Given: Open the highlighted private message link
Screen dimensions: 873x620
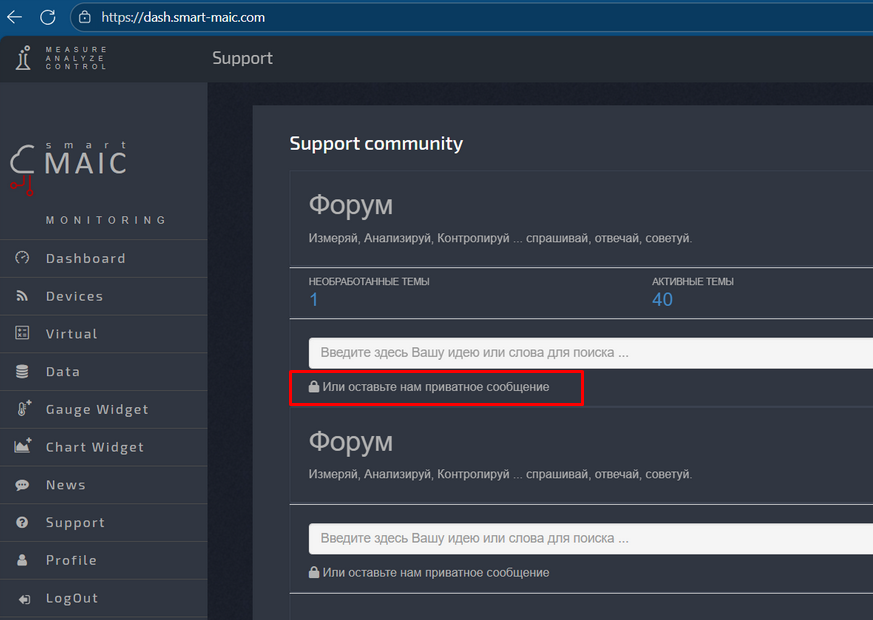Looking at the screenshot, I should 435,386.
